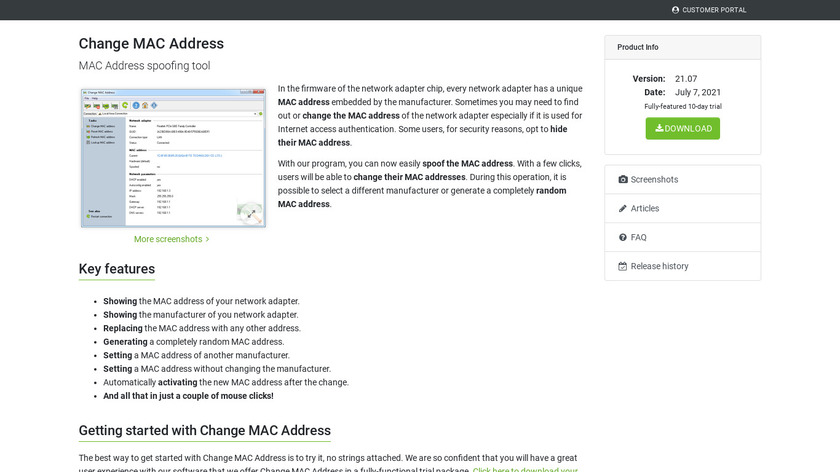
Task: Click 'Automatically activating the new MAC address' line
Action: [x=226, y=383]
